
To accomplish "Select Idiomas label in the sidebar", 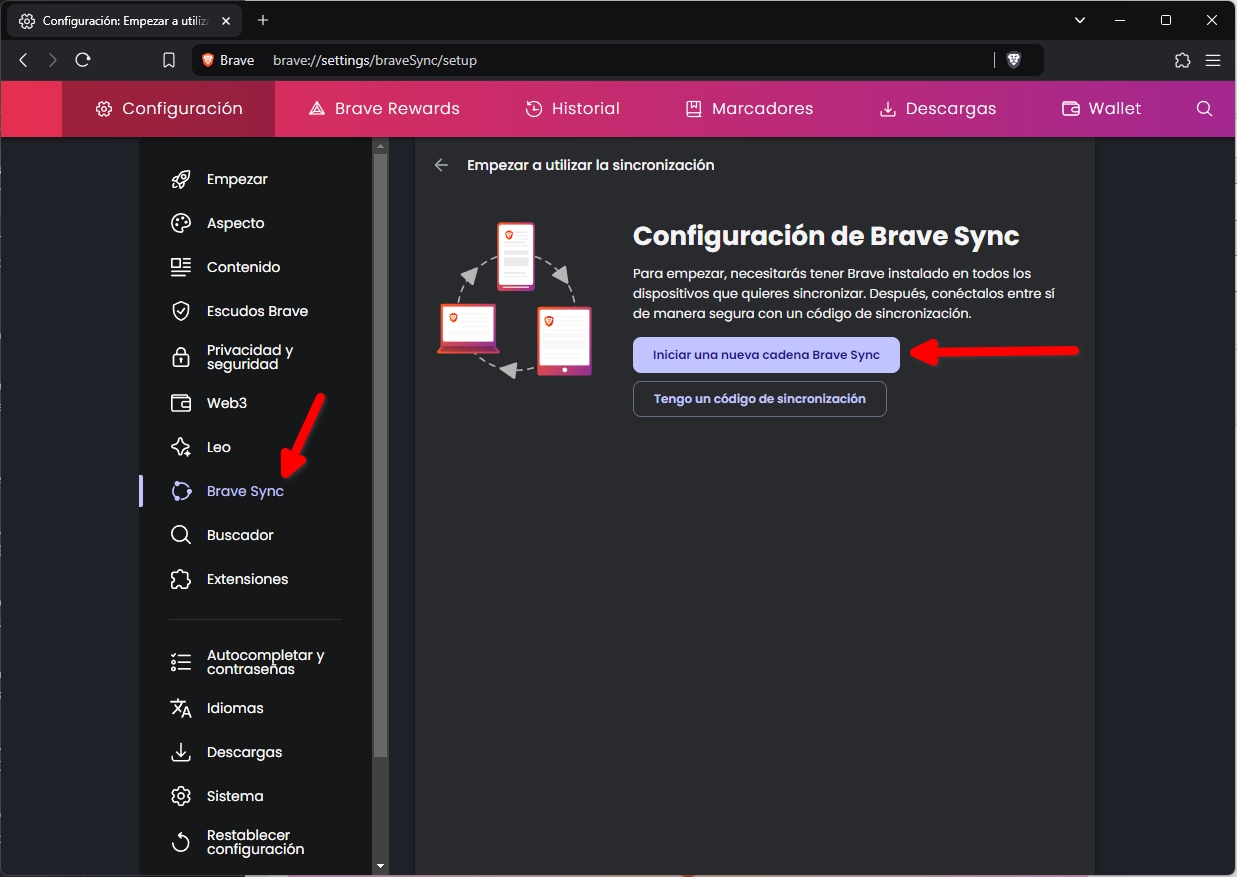I will pos(235,708).
